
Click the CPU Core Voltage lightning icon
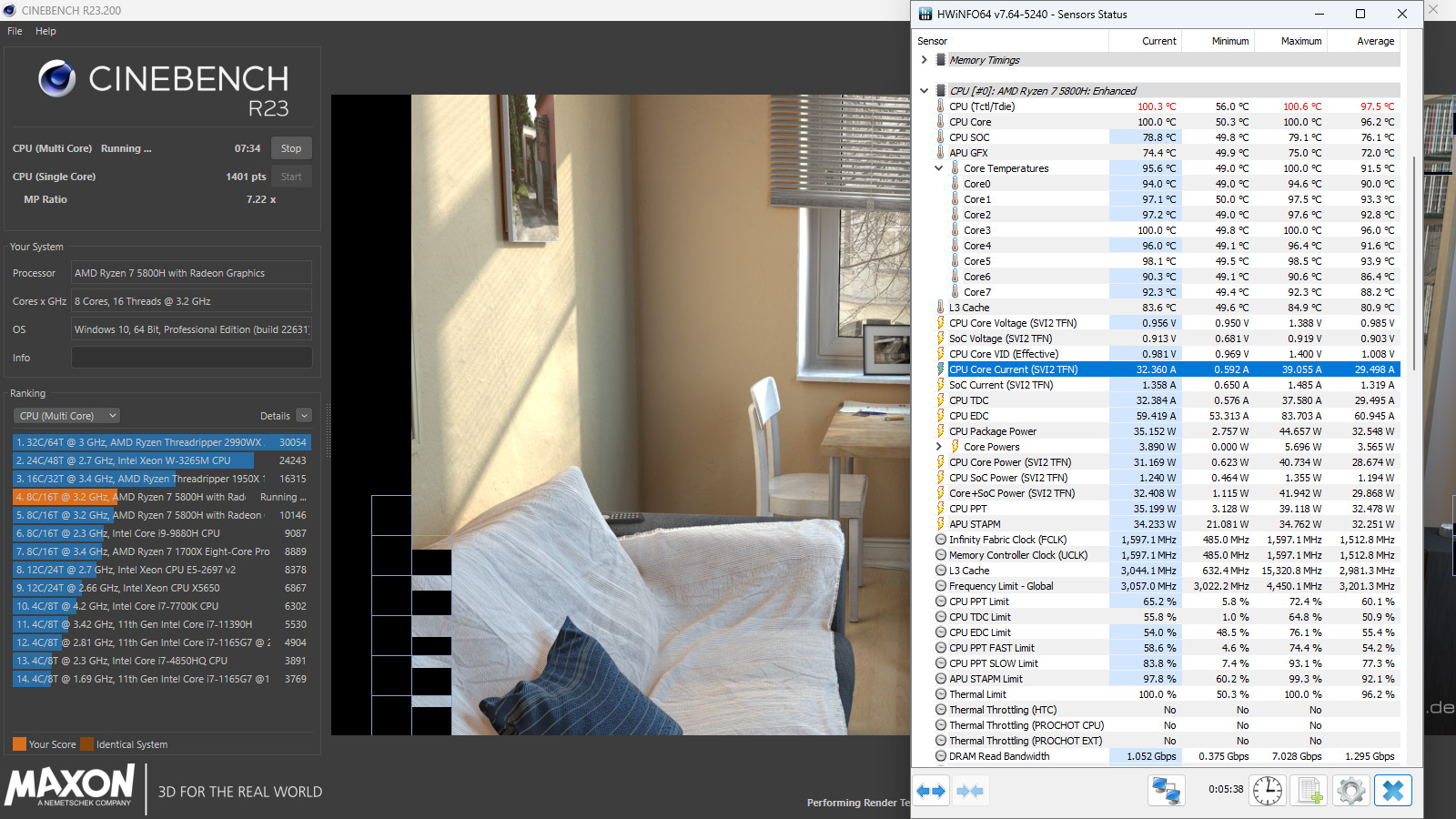coord(940,323)
